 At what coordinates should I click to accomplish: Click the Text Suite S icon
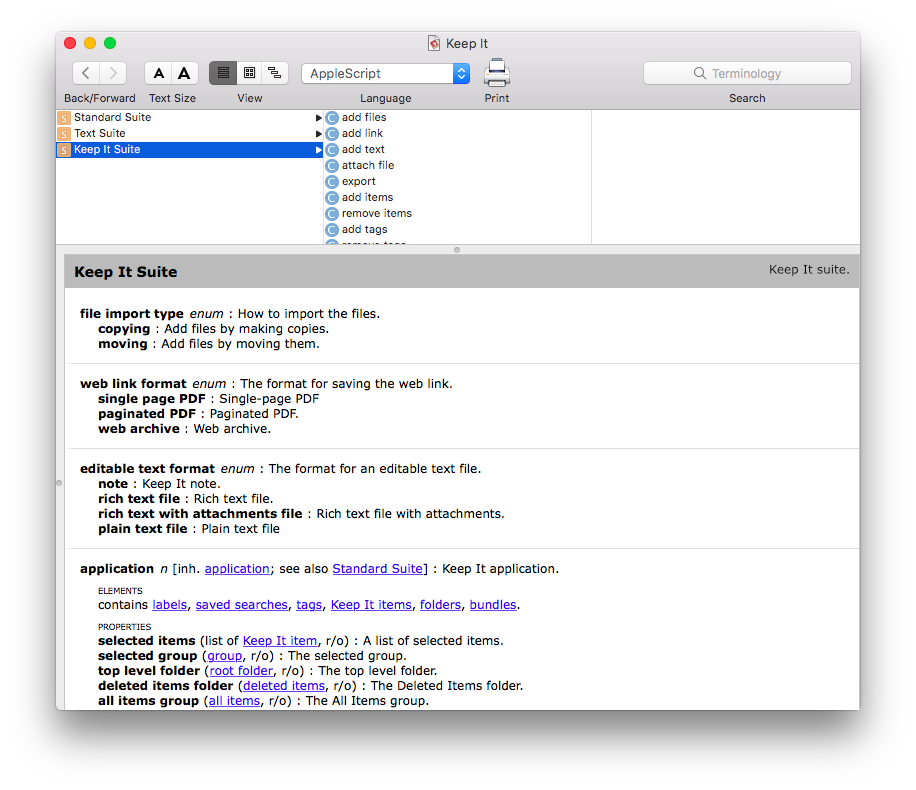click(x=64, y=134)
